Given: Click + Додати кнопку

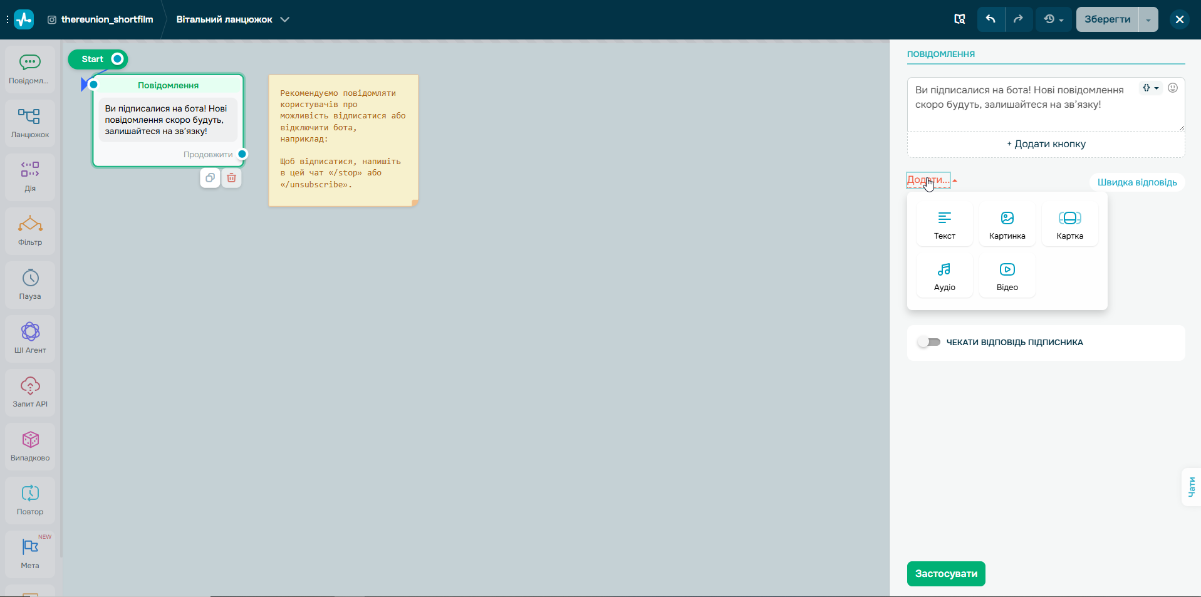Looking at the screenshot, I should click(1046, 144).
